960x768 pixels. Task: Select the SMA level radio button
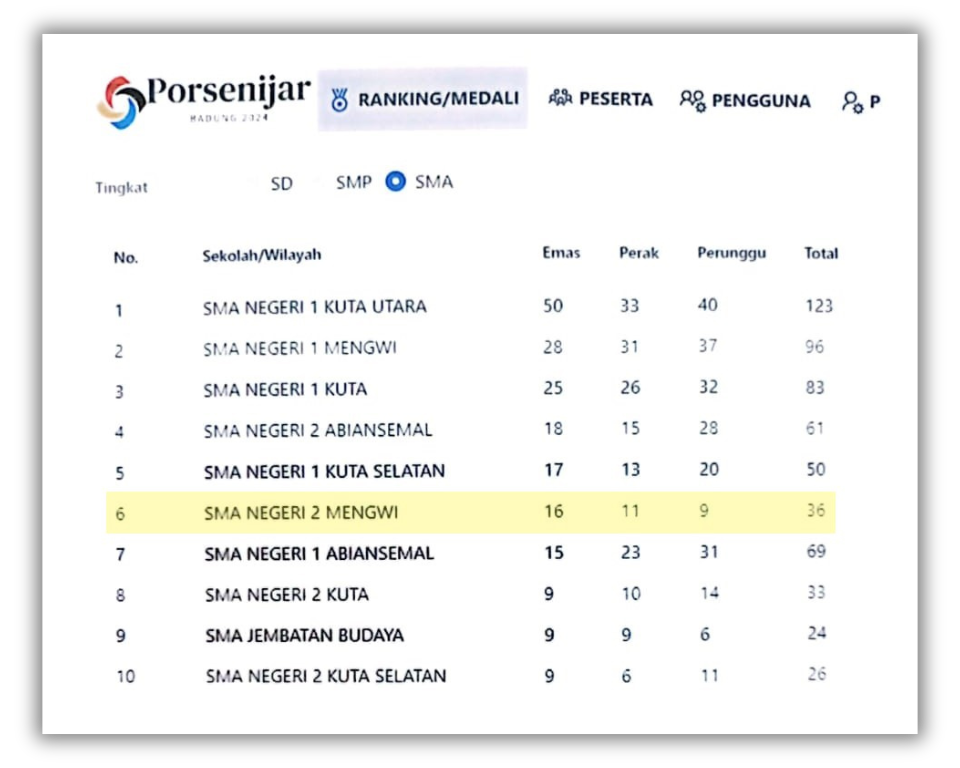pos(396,181)
